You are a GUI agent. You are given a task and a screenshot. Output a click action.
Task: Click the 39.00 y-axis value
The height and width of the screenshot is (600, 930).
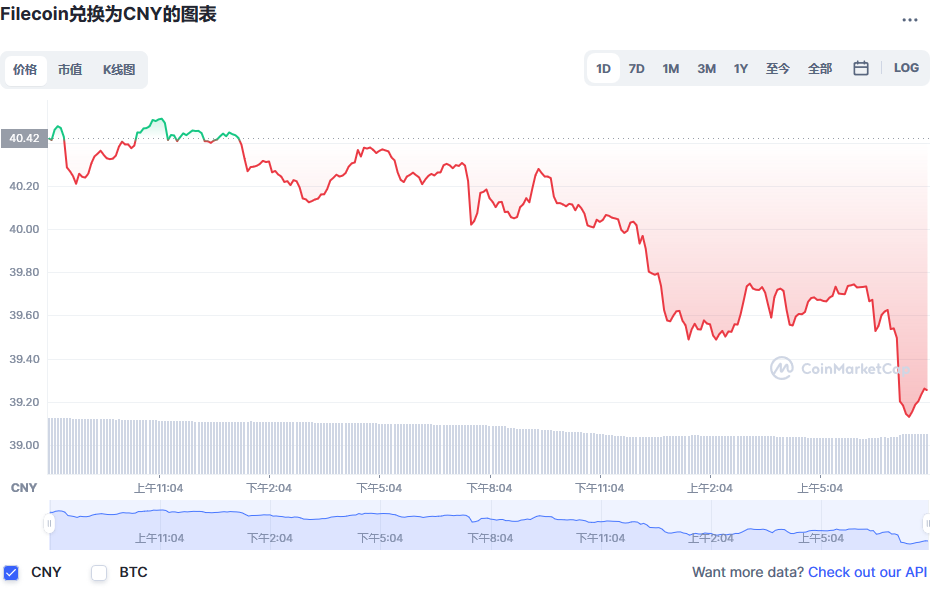(24, 445)
